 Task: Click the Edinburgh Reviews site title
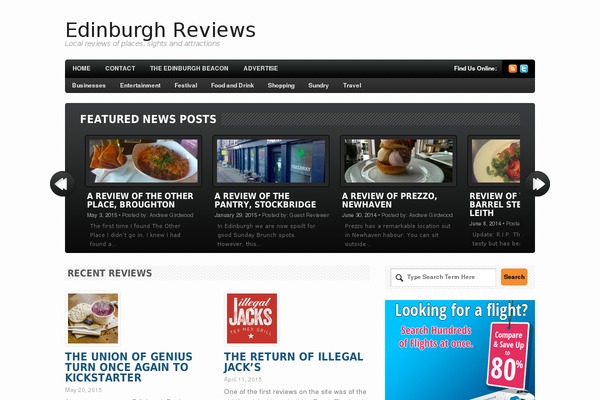(160, 30)
